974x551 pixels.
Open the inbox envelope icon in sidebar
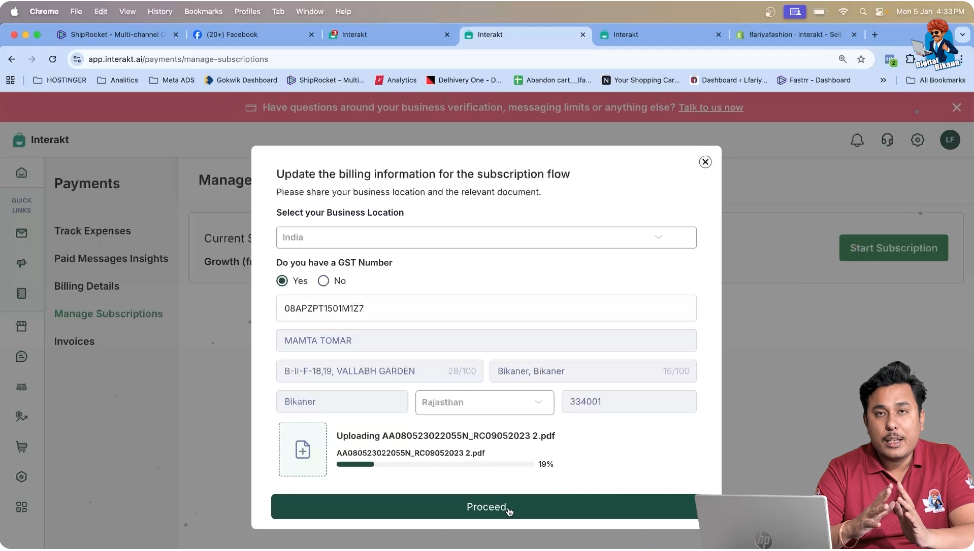pyautogui.click(x=21, y=233)
